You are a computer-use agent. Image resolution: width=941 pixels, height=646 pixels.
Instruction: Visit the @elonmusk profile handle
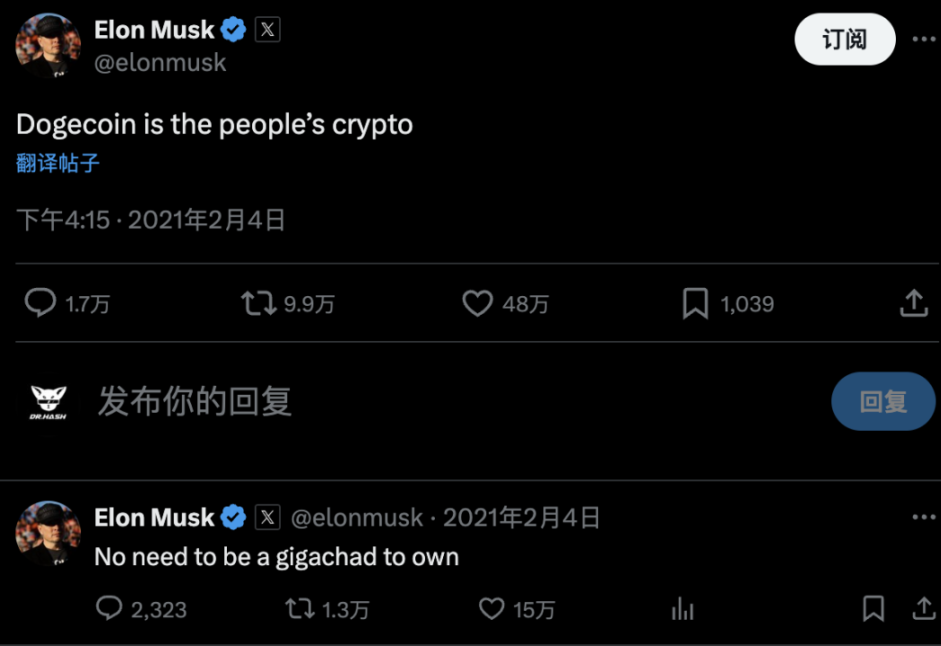click(161, 62)
